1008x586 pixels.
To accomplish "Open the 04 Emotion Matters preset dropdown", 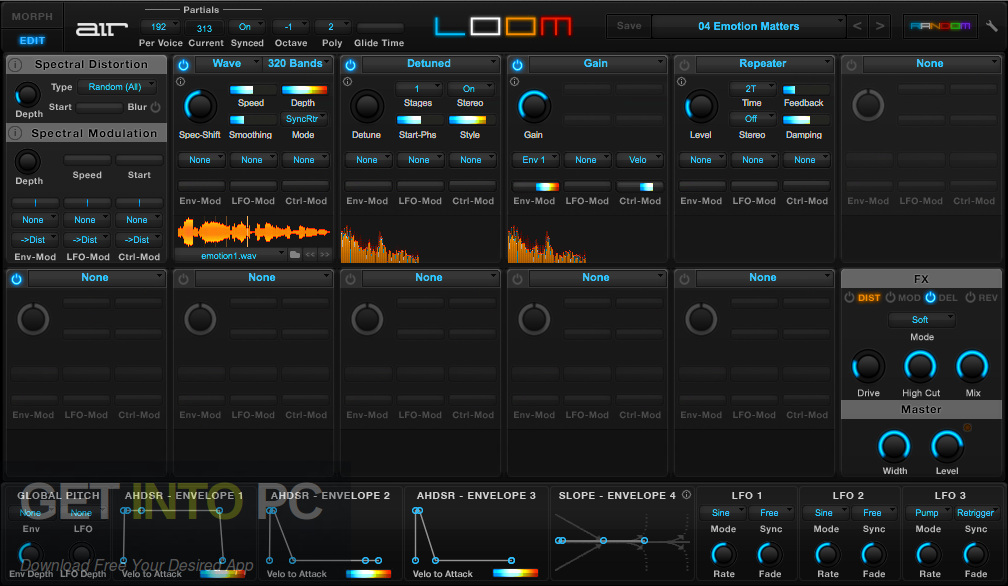I will 748,26.
